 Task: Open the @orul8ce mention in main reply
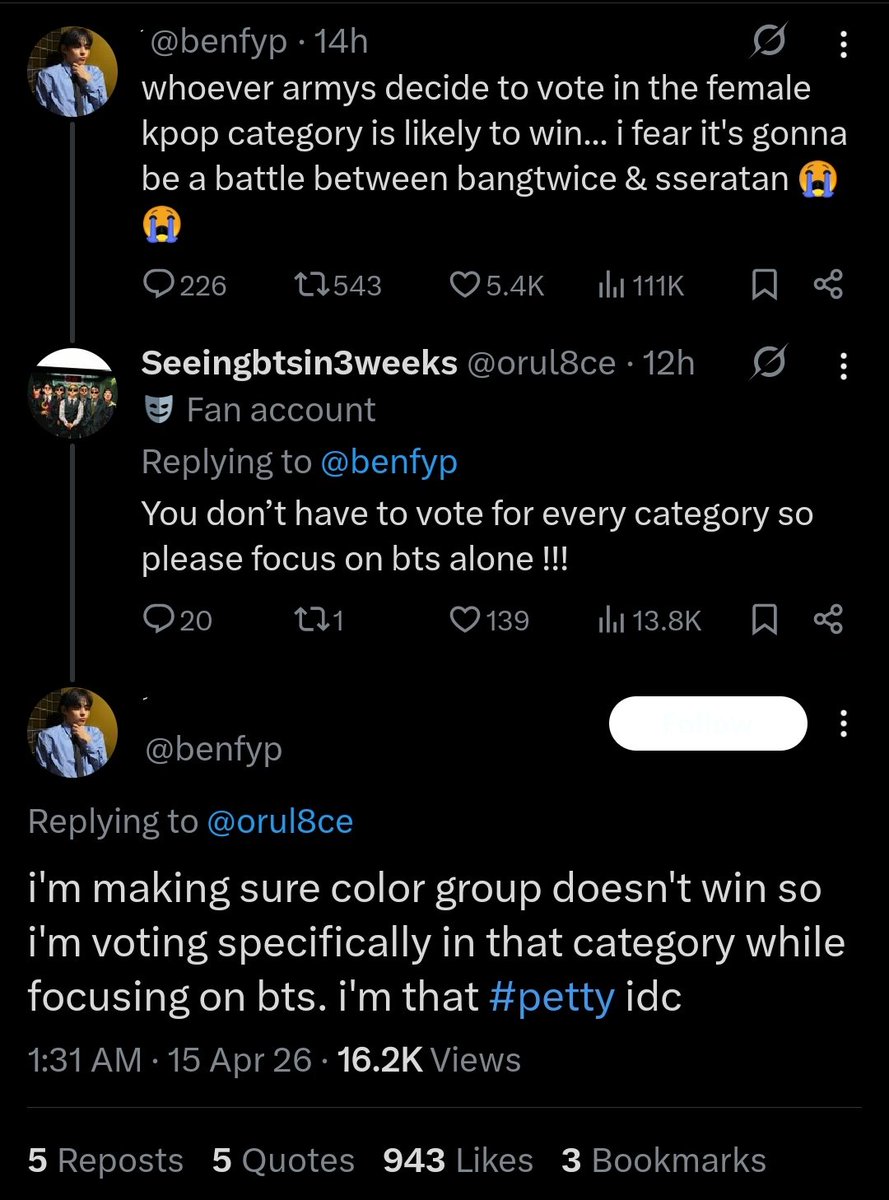point(279,821)
